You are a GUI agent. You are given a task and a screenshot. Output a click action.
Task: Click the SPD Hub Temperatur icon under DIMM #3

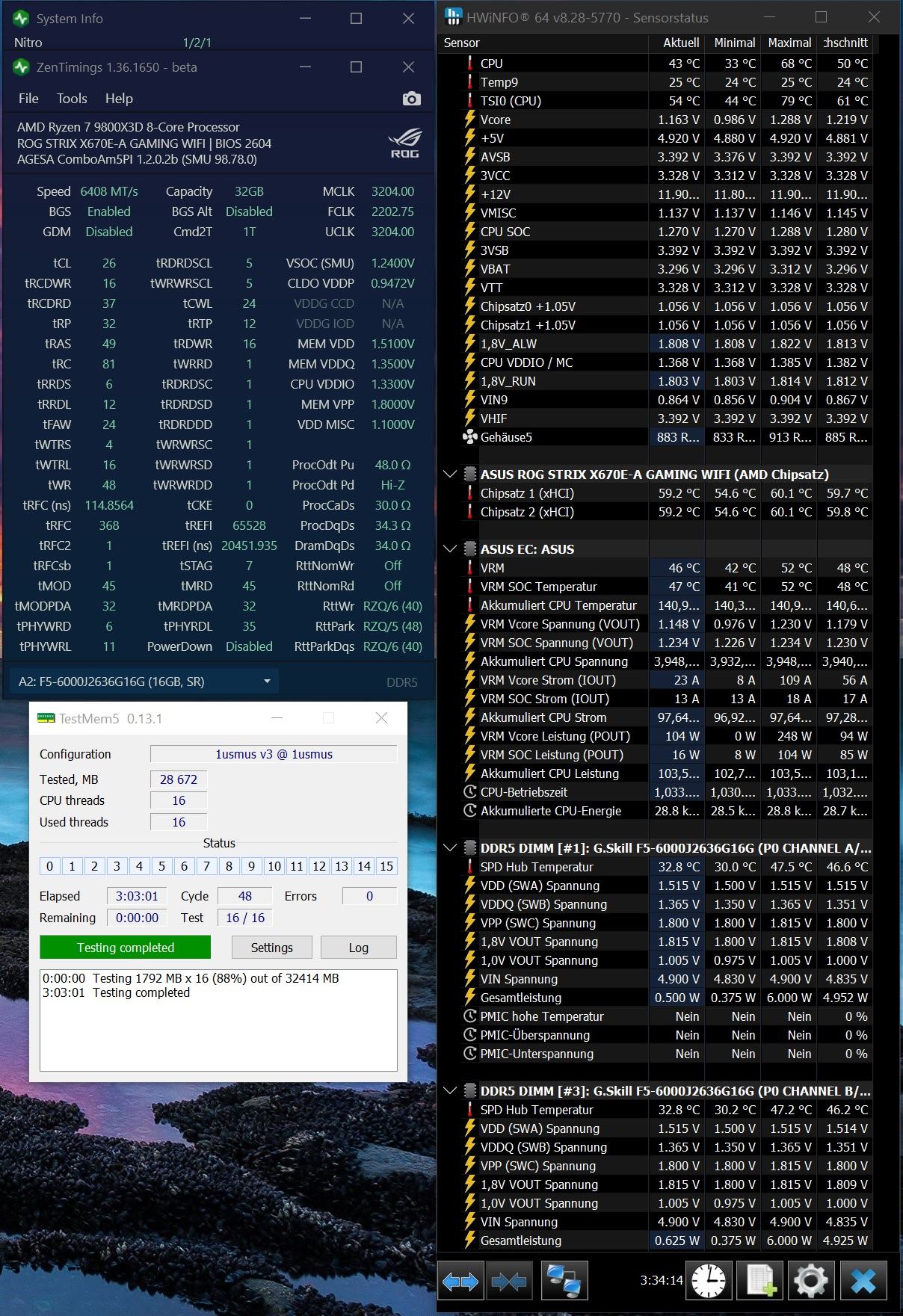point(469,1110)
